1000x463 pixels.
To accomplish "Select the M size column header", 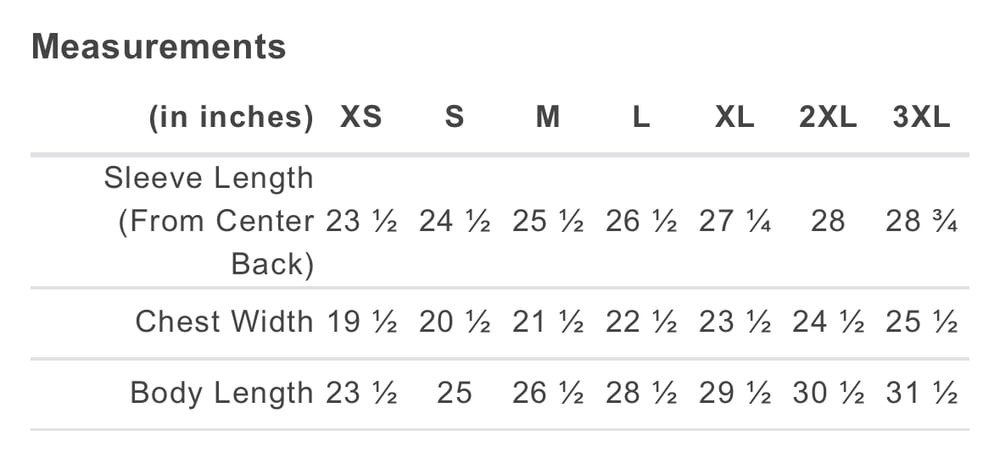I will click(548, 117).
